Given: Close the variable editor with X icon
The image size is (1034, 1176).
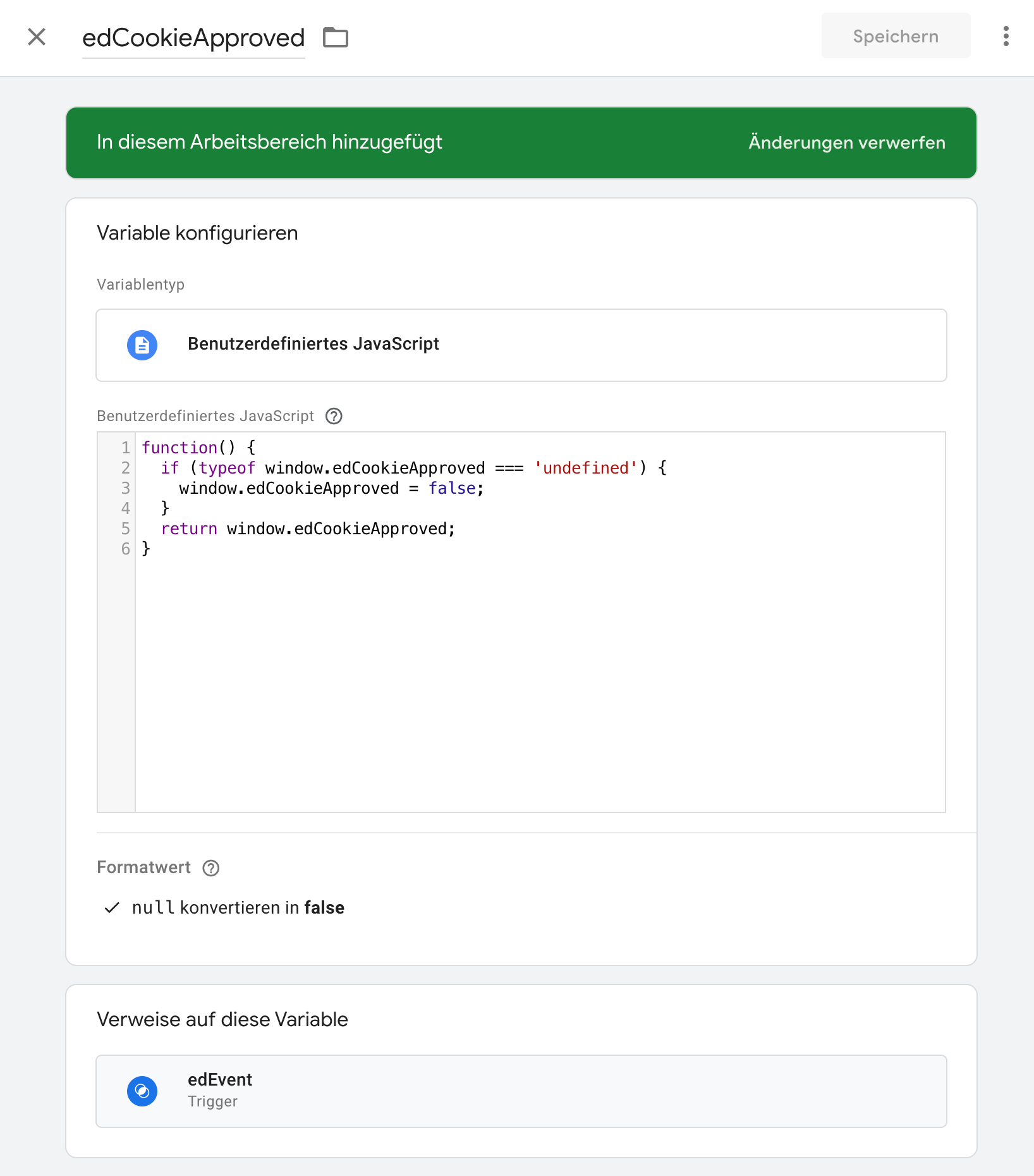Looking at the screenshot, I should pyautogui.click(x=37, y=37).
